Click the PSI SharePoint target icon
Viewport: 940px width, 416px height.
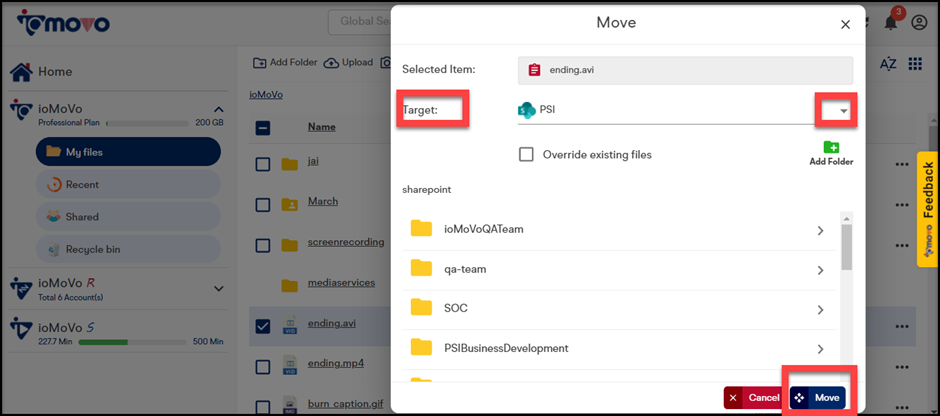click(526, 110)
